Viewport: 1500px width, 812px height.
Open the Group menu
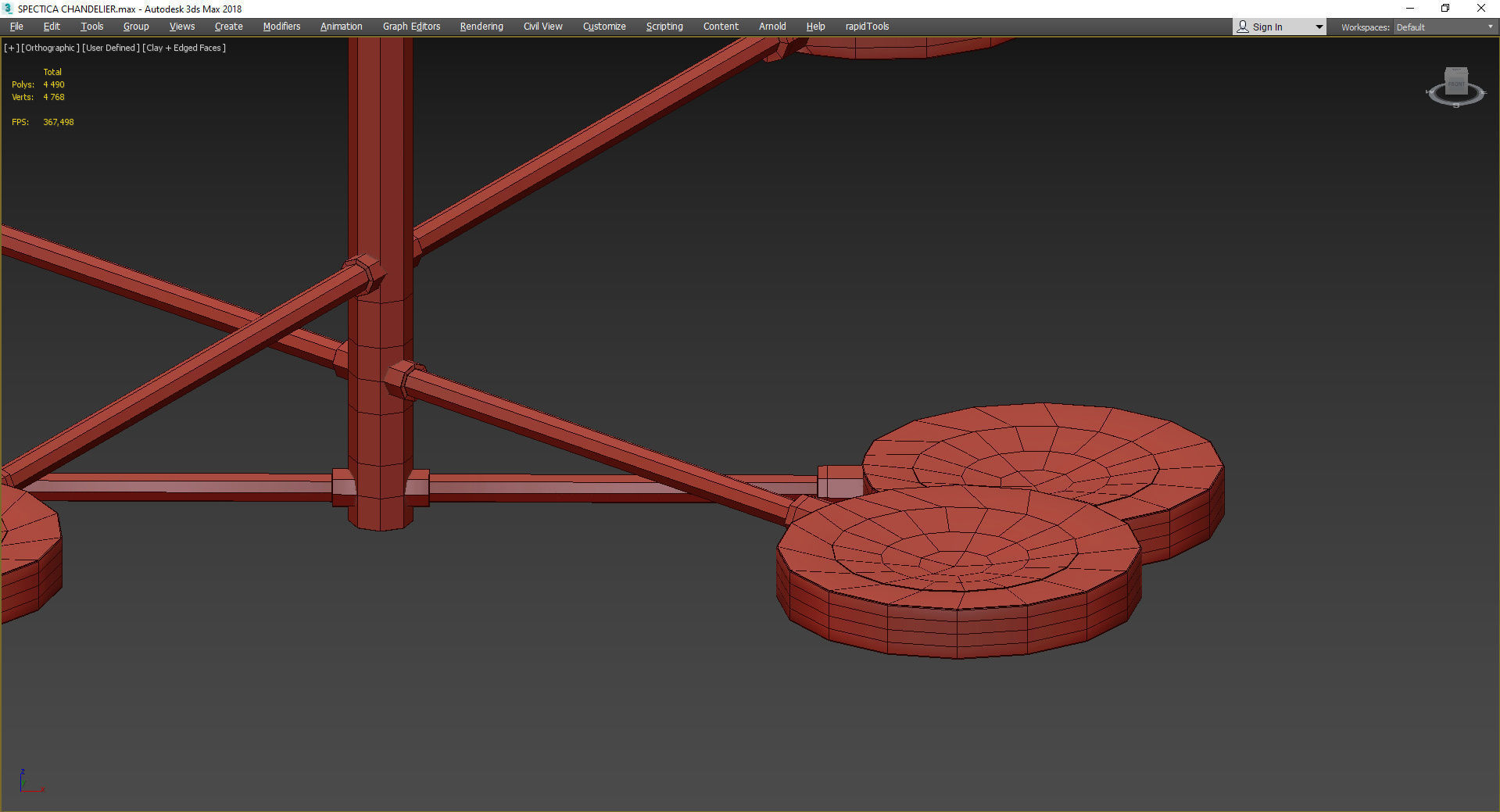(x=136, y=27)
